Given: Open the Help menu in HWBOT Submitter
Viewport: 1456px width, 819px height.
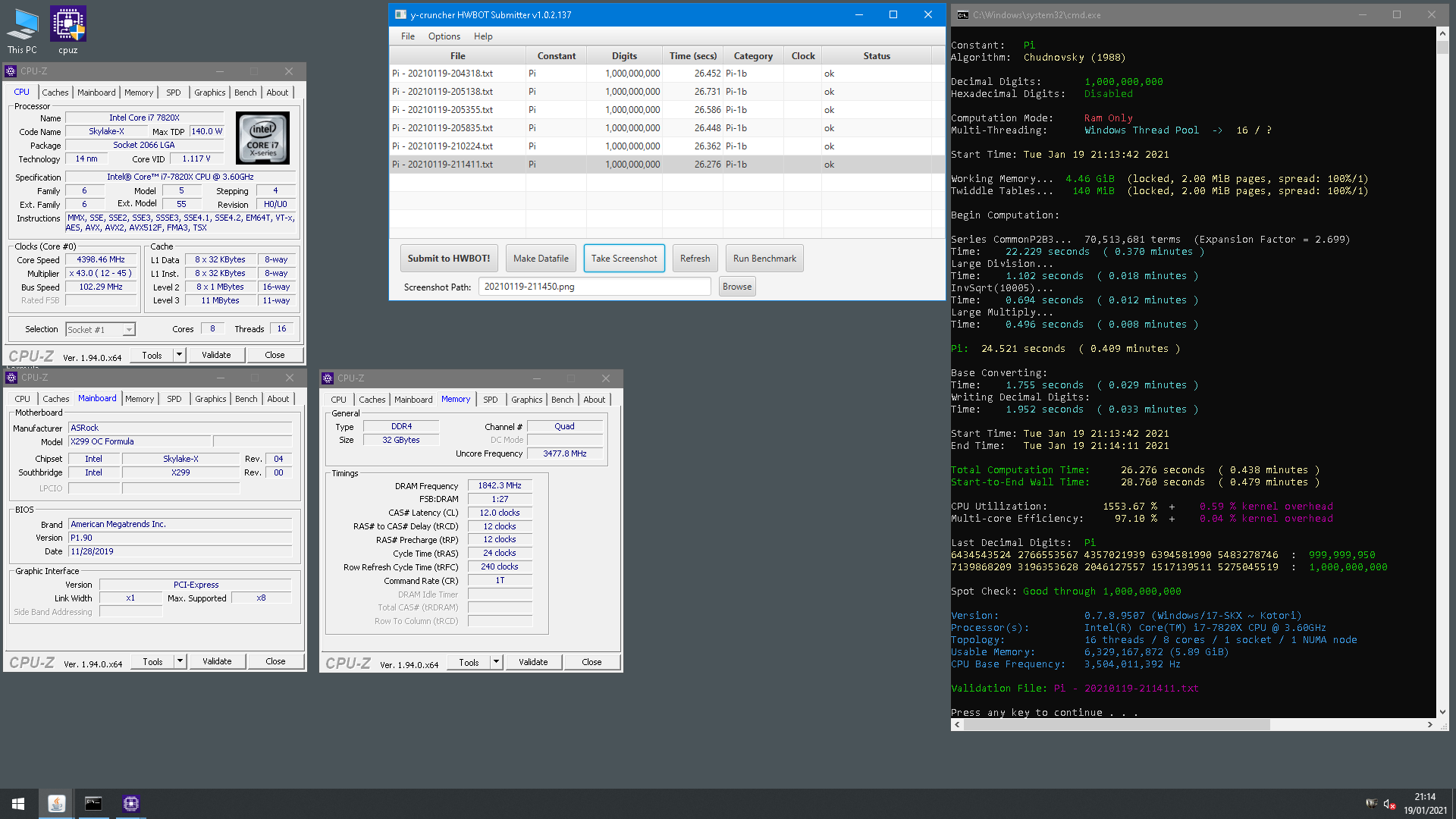Looking at the screenshot, I should click(483, 36).
